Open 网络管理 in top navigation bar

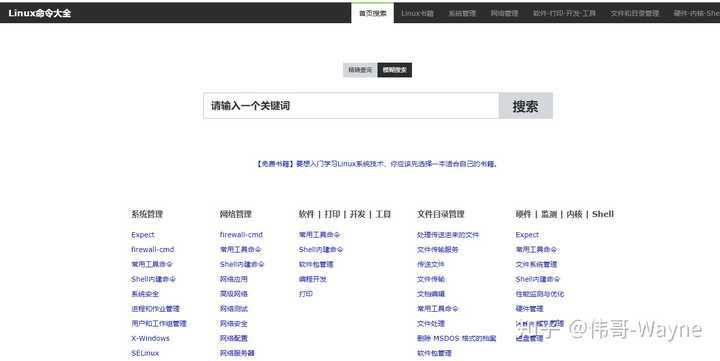tap(504, 13)
